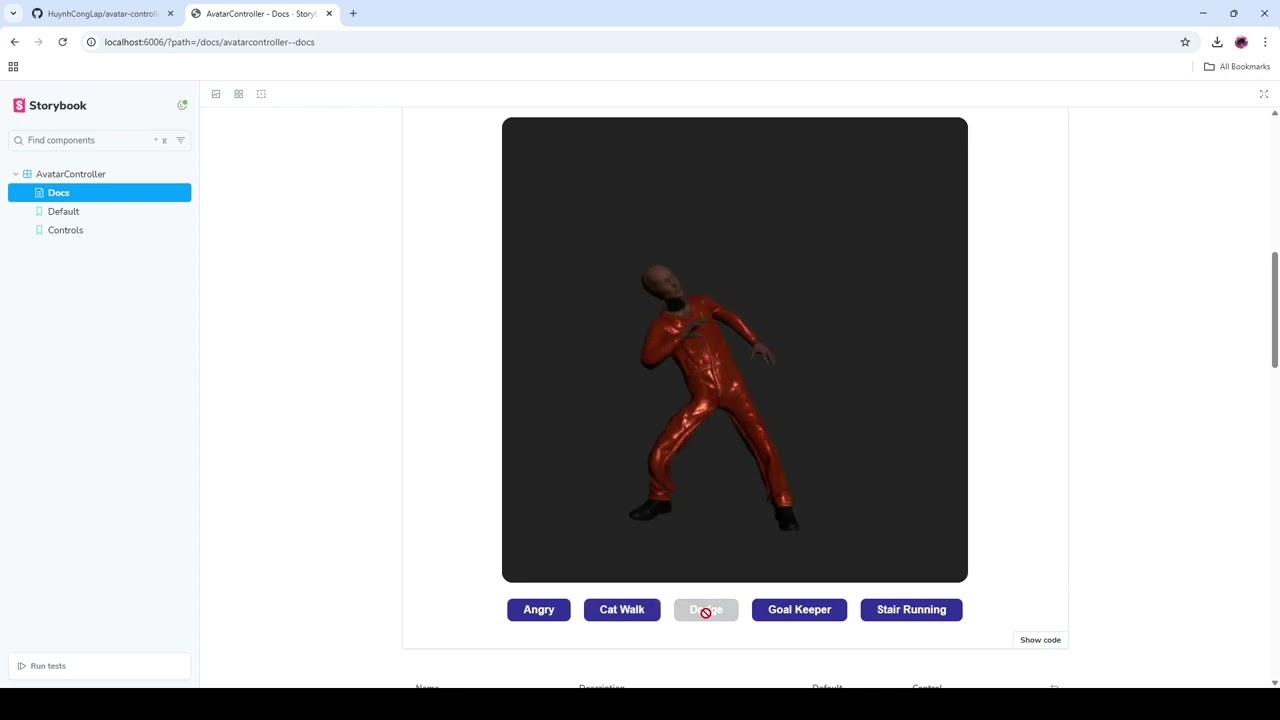
Task: Go back with the browser back arrow
Action: point(14,42)
